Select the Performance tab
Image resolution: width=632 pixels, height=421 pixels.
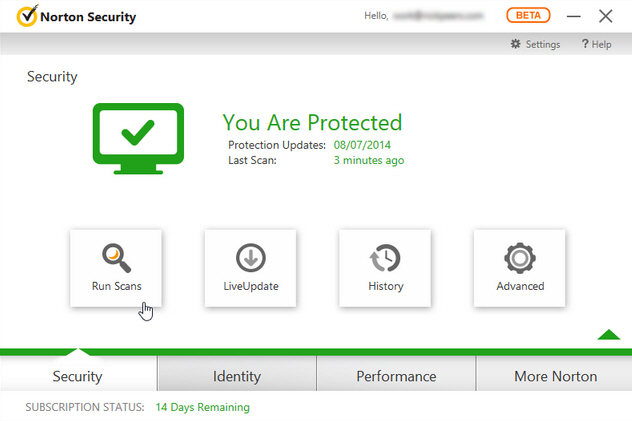(396, 376)
